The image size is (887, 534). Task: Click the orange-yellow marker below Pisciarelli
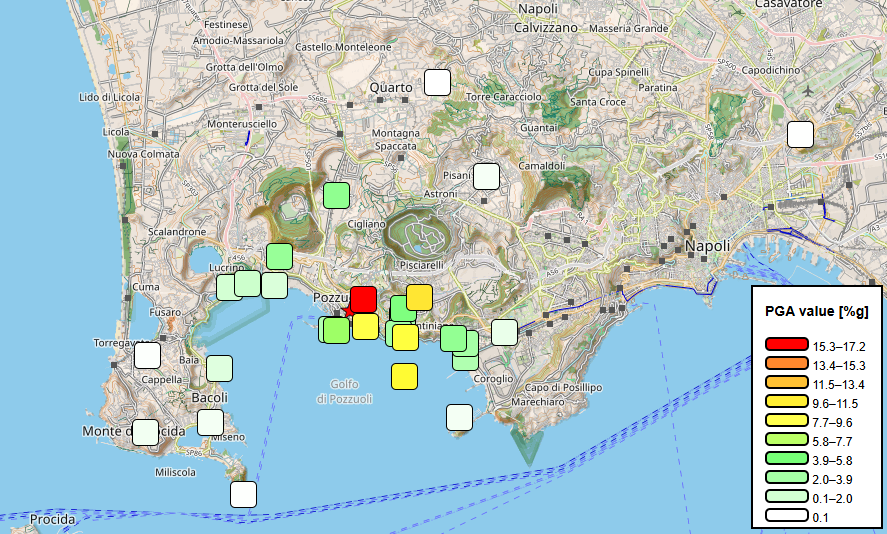419,297
